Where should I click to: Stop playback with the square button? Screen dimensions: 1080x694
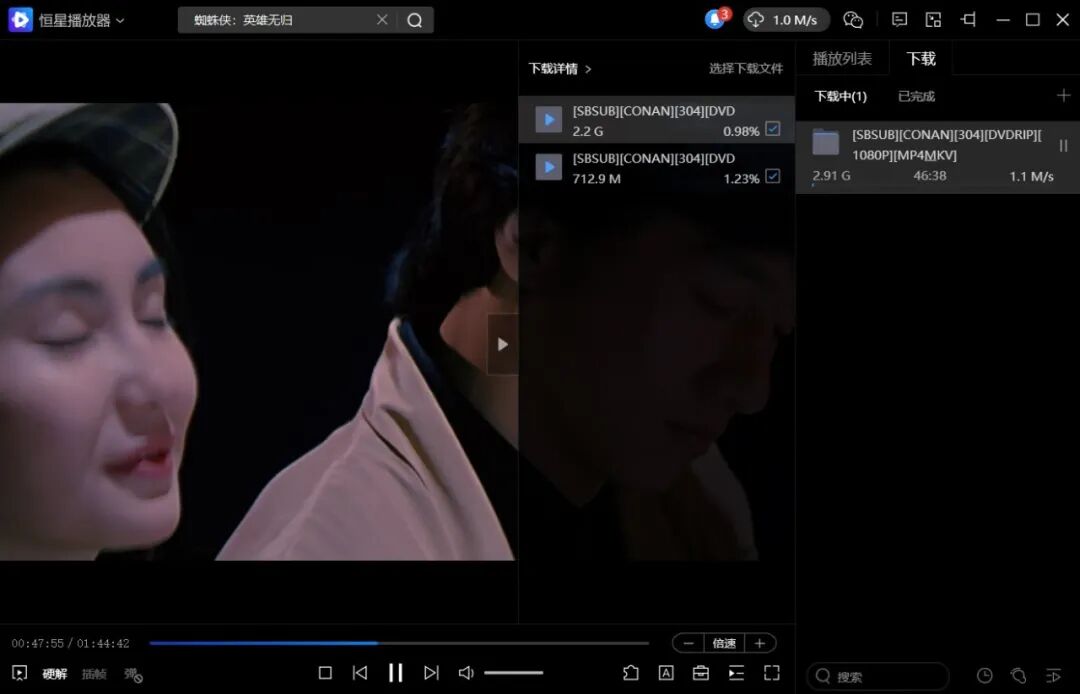pyautogui.click(x=325, y=673)
